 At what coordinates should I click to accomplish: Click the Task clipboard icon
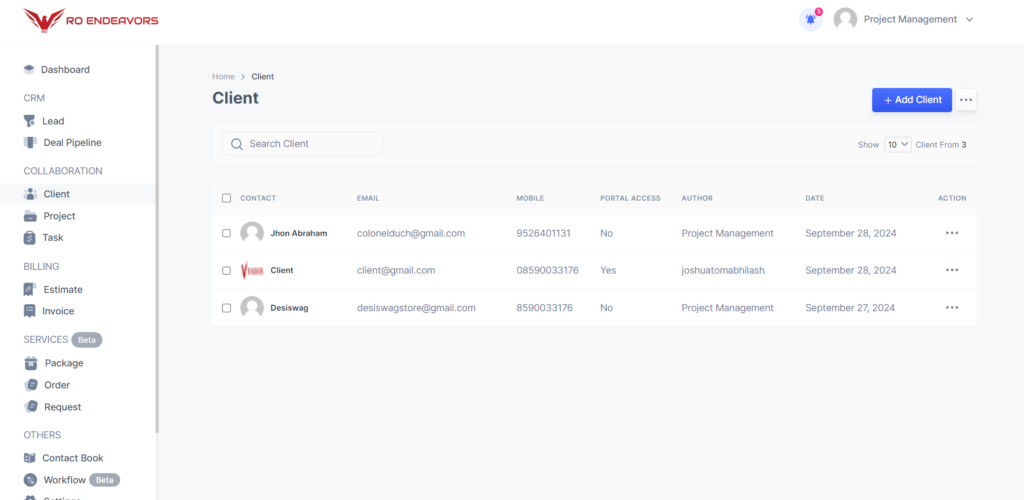[30, 238]
